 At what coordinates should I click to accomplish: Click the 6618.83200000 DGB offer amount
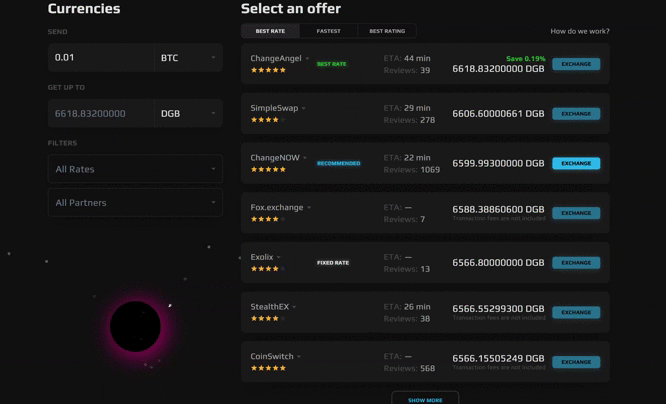click(498, 69)
